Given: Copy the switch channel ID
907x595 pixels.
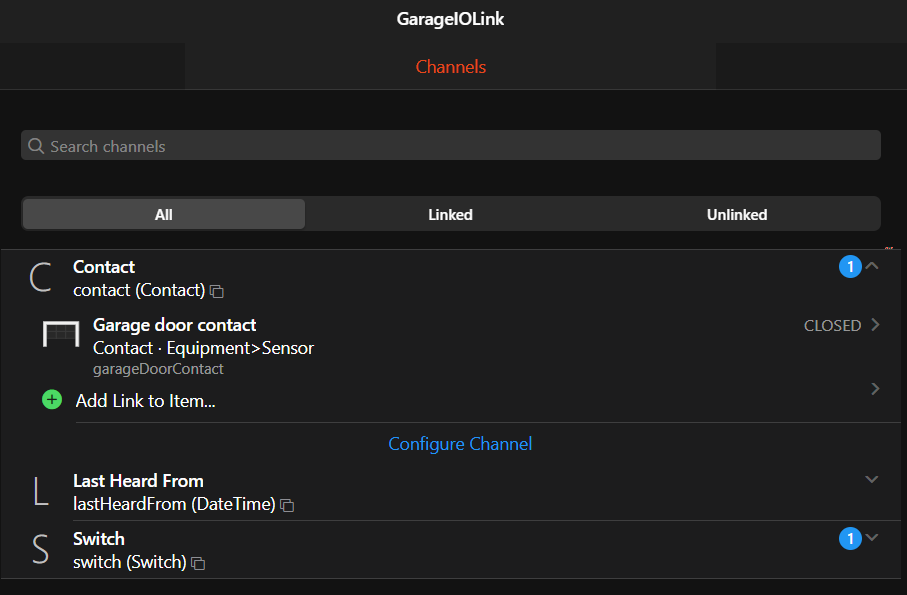Looking at the screenshot, I should (x=198, y=563).
